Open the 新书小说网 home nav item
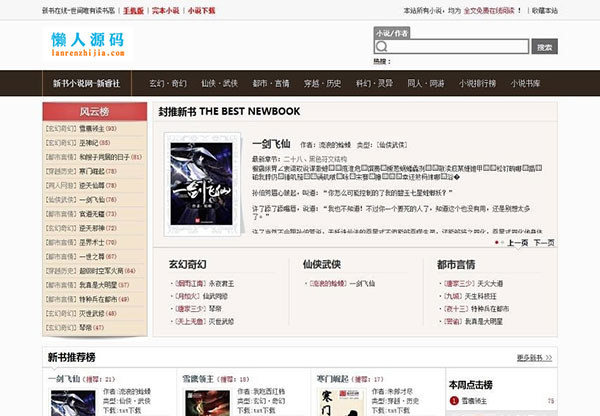Image resolution: width=600 pixels, height=416 pixels. 86,83
